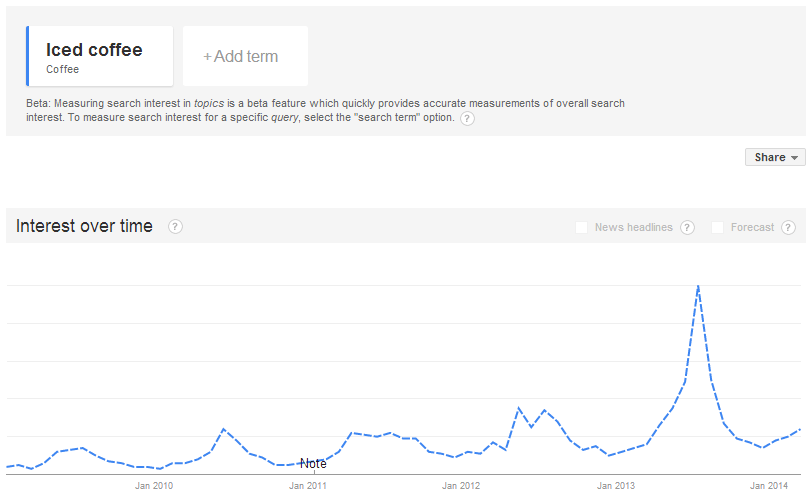Click the Jan 2012 axis label

point(461,486)
